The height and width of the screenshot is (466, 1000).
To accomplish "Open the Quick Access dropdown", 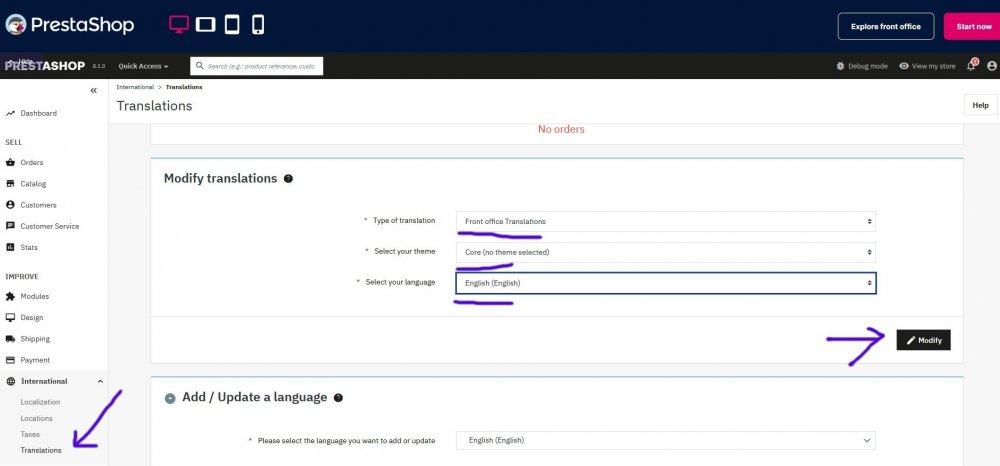I will click(143, 66).
